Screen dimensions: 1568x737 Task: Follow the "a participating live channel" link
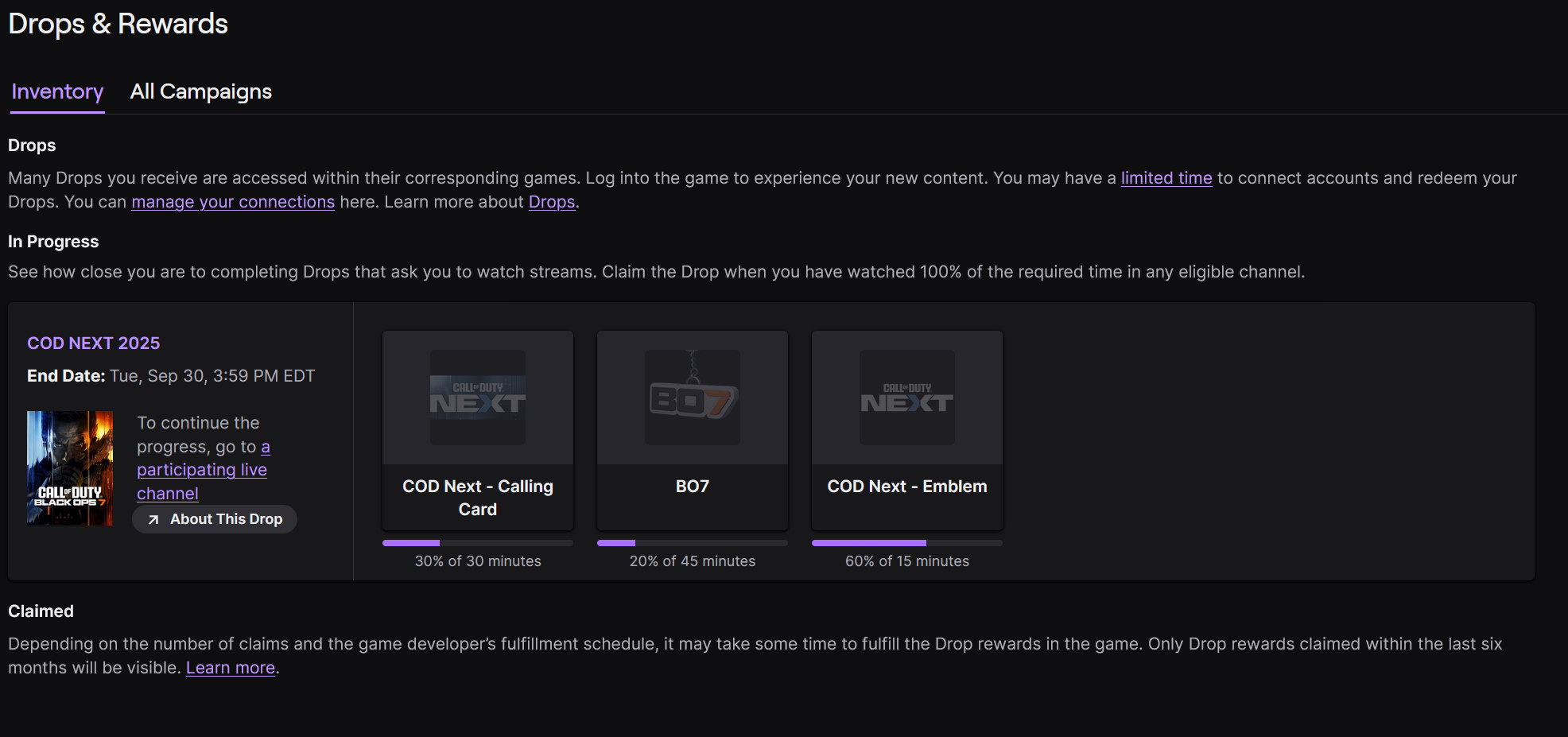[x=201, y=470]
